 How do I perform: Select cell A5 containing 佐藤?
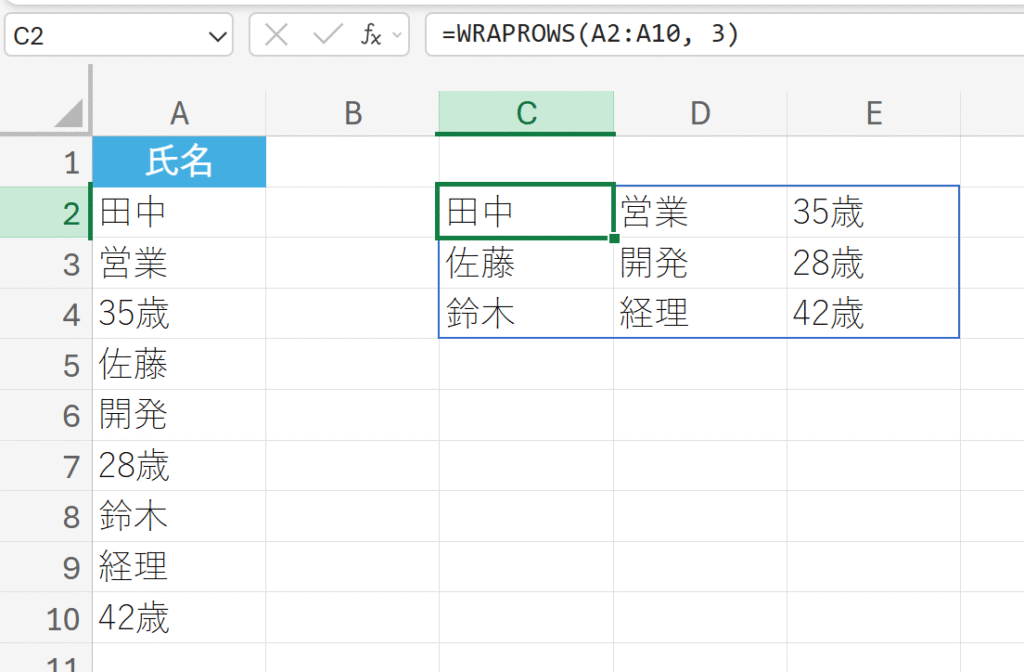[179, 365]
